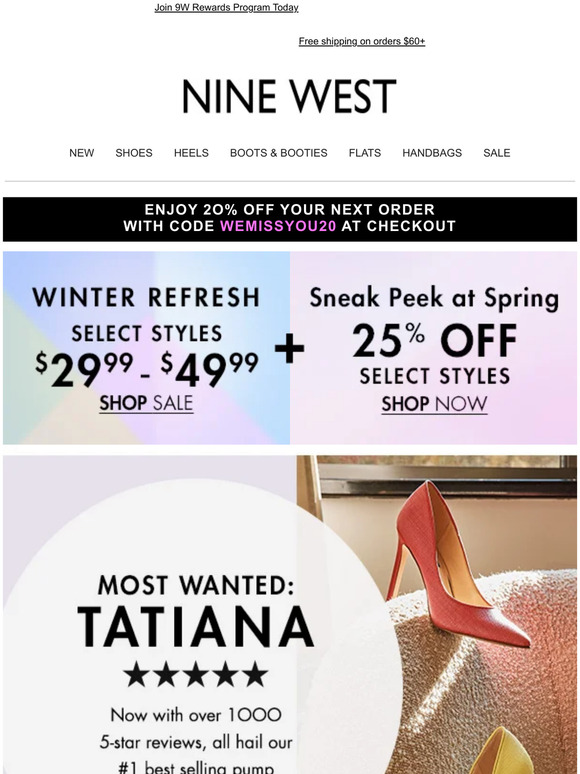Click the 20% off WEMISSYOU20 promo banner

290,219
